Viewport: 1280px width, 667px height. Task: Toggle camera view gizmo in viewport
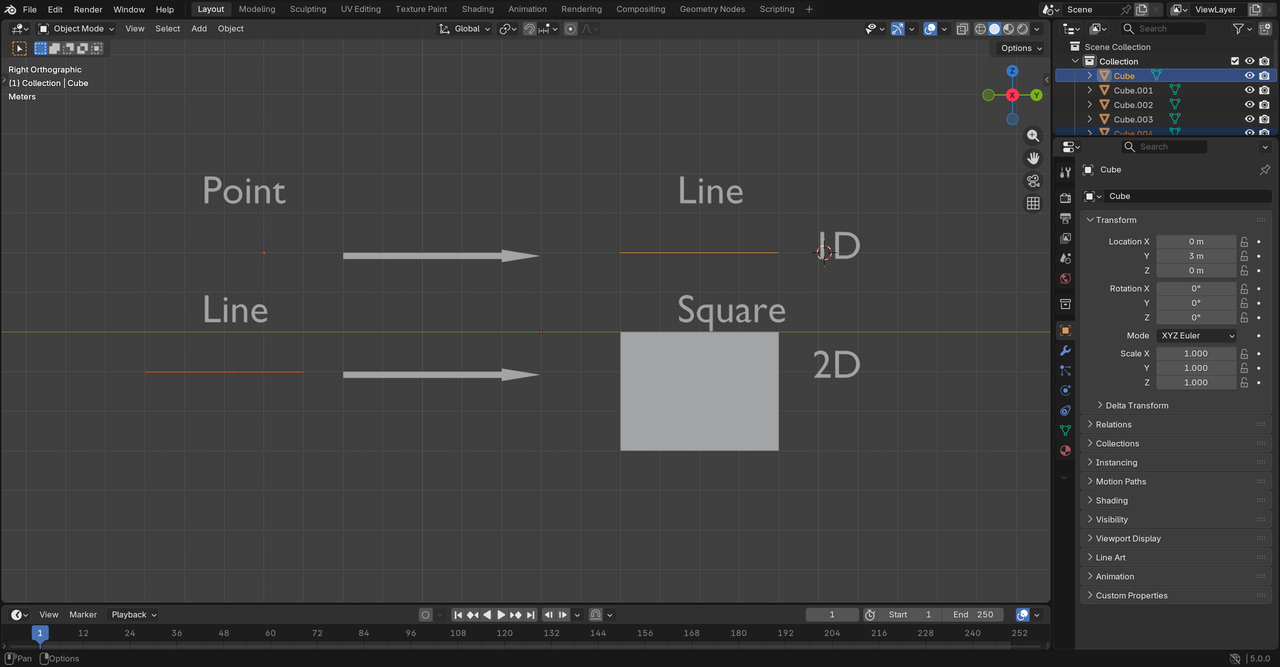coord(1033,181)
